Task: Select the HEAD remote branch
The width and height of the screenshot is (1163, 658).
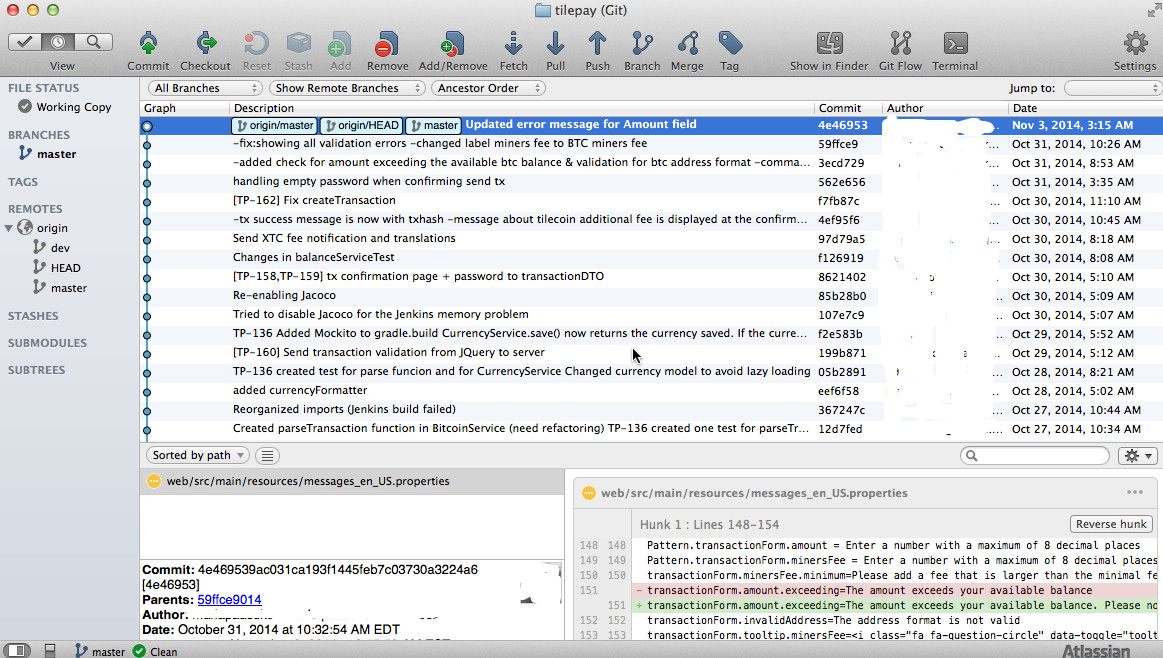Action: pyautogui.click(x=65, y=268)
